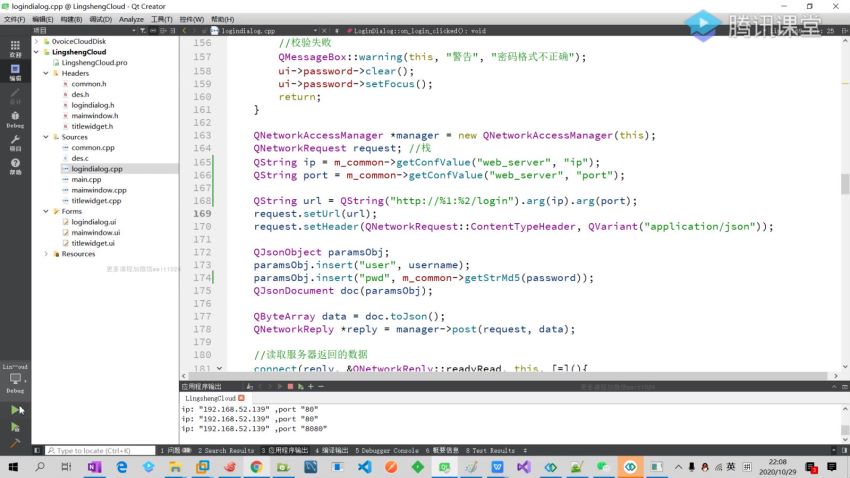The height and width of the screenshot is (478, 850).
Task: Open the project view dropdown arrow
Action: tap(133, 31)
